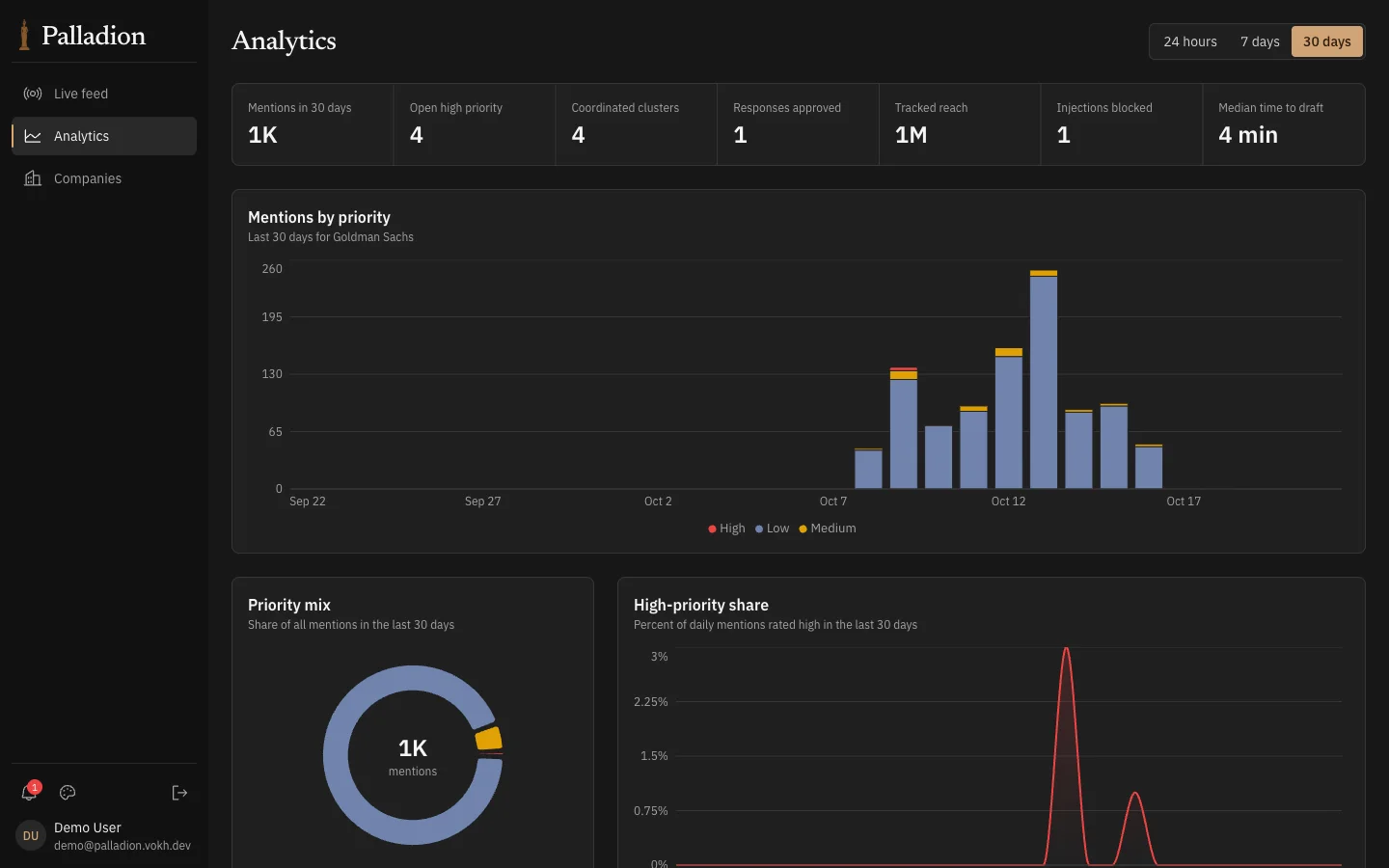Screen dimensions: 1389x868
Task: Click the Sep 27 axis label
Action: pyautogui.click(x=483, y=502)
